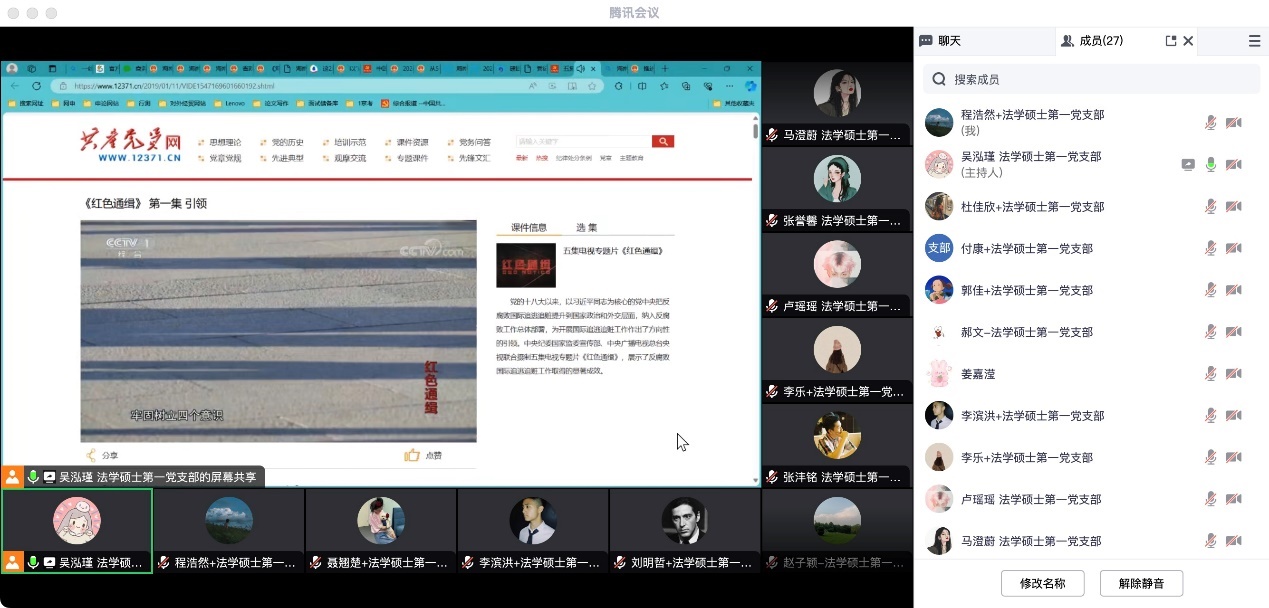Open the hamburger menu in the members panel
This screenshot has width=1269, height=608.
1254,41
